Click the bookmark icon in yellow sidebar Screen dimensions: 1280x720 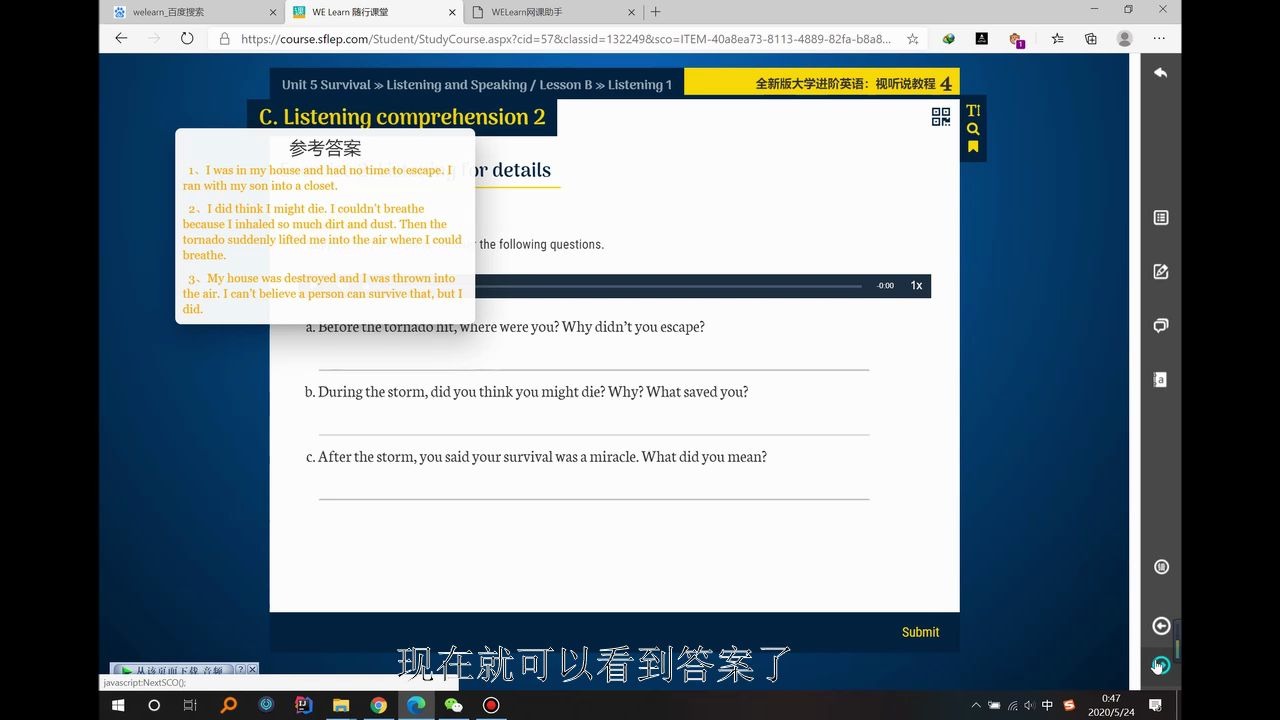tap(973, 147)
